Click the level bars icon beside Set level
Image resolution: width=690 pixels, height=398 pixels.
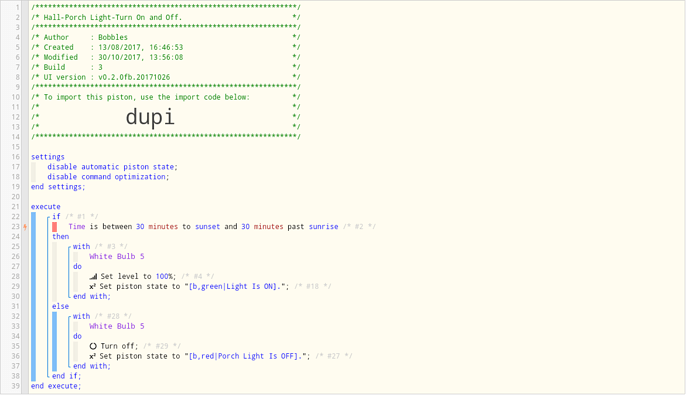click(93, 277)
